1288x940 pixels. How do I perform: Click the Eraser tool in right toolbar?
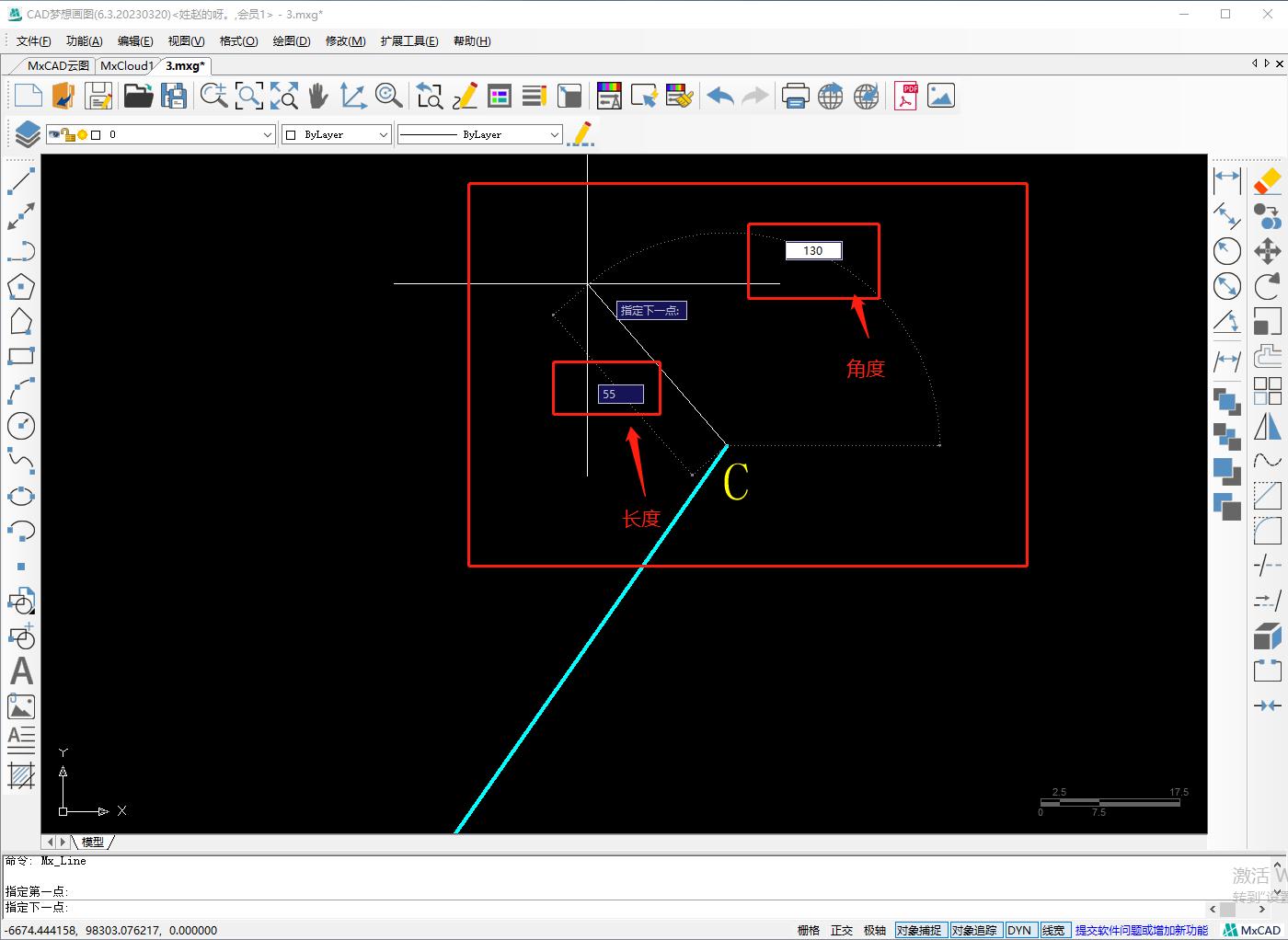(1267, 181)
